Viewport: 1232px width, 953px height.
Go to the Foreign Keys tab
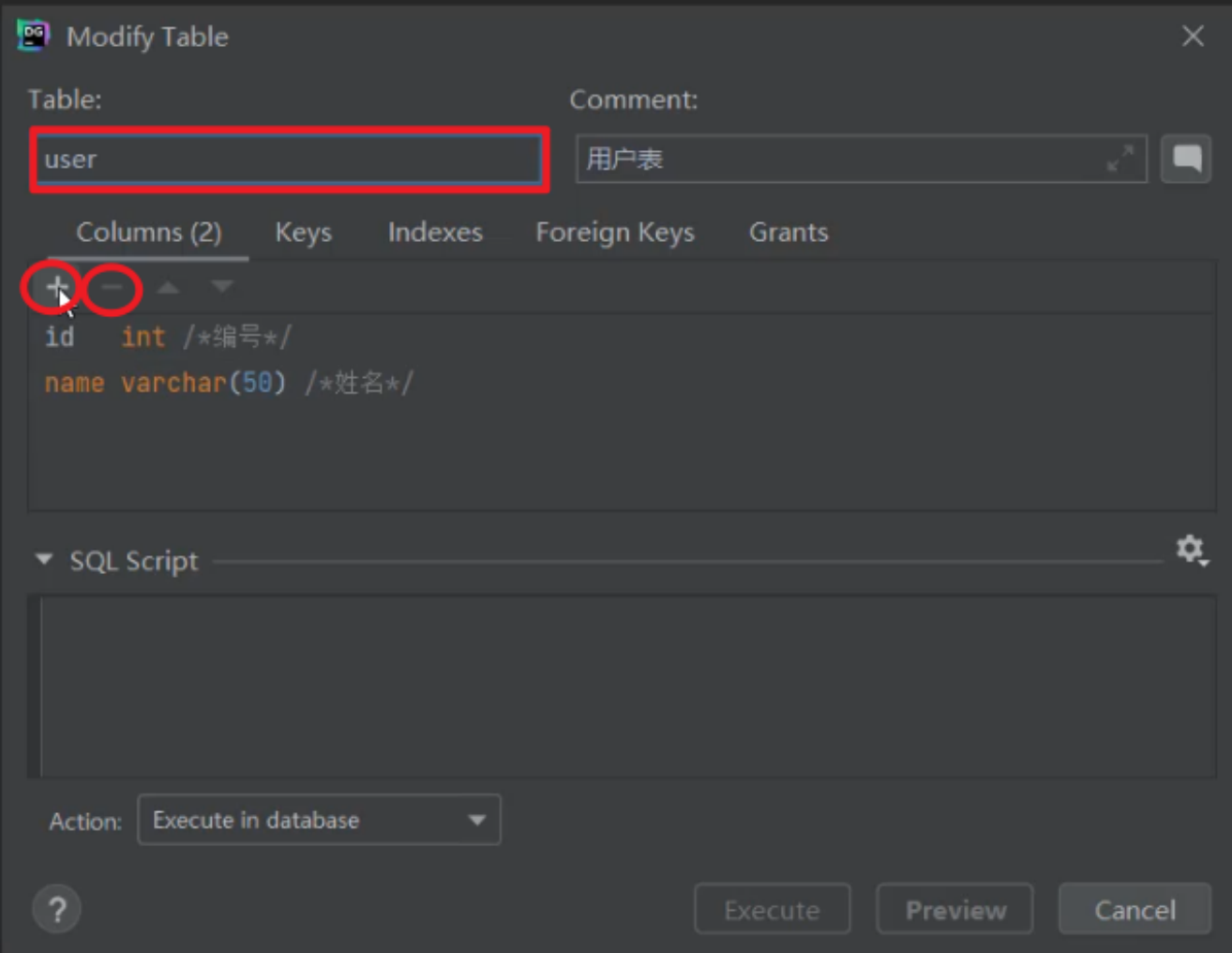[x=615, y=233]
